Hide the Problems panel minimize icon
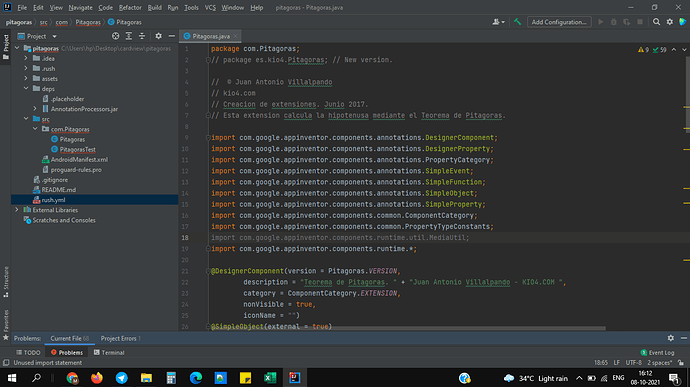The height and width of the screenshot is (387, 690). pos(683,338)
